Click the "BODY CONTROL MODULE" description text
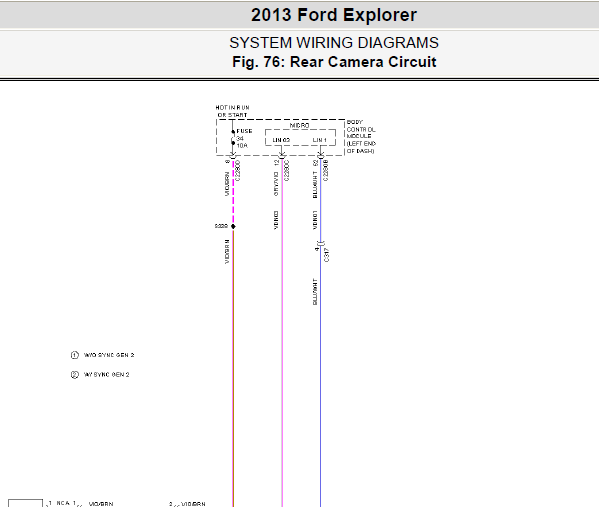Screen dimensions: 599x507 (x=361, y=136)
